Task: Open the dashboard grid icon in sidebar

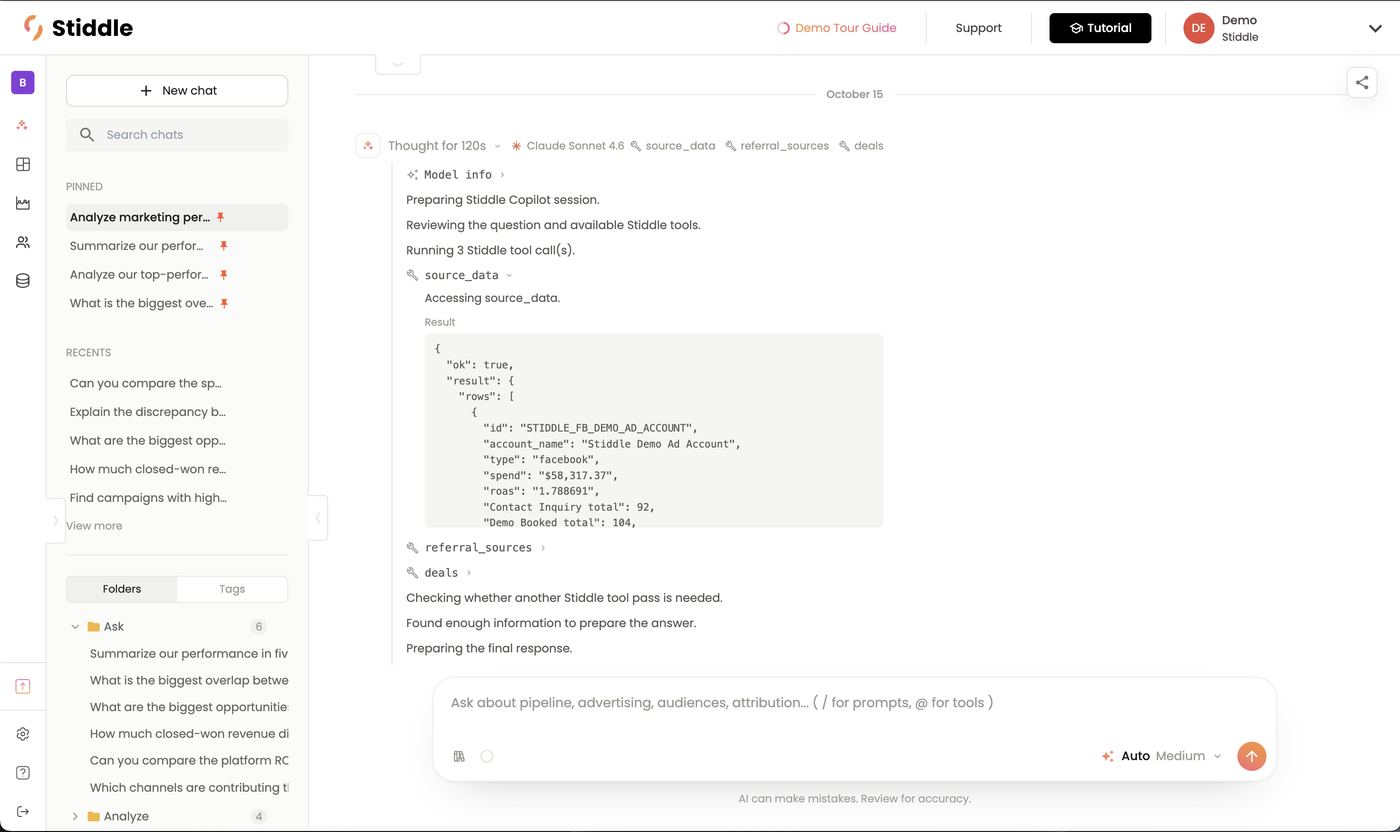Action: coord(23,164)
